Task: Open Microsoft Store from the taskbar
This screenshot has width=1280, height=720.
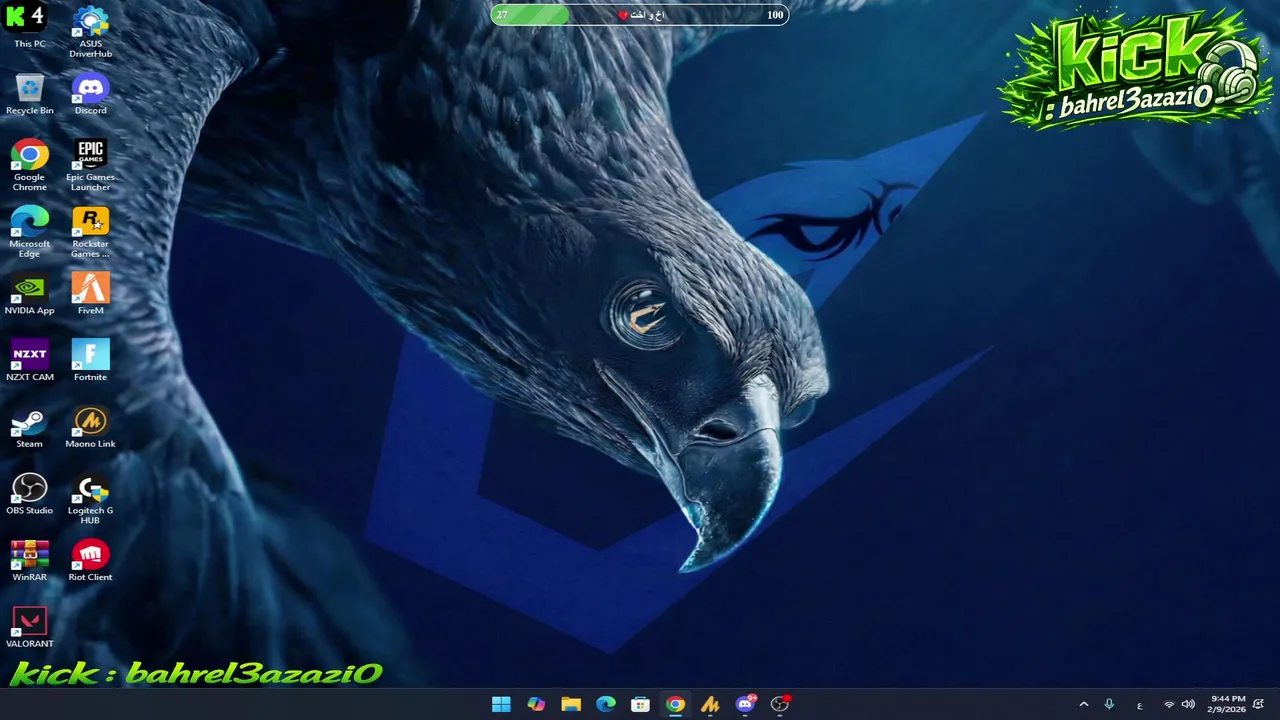Action: (641, 704)
